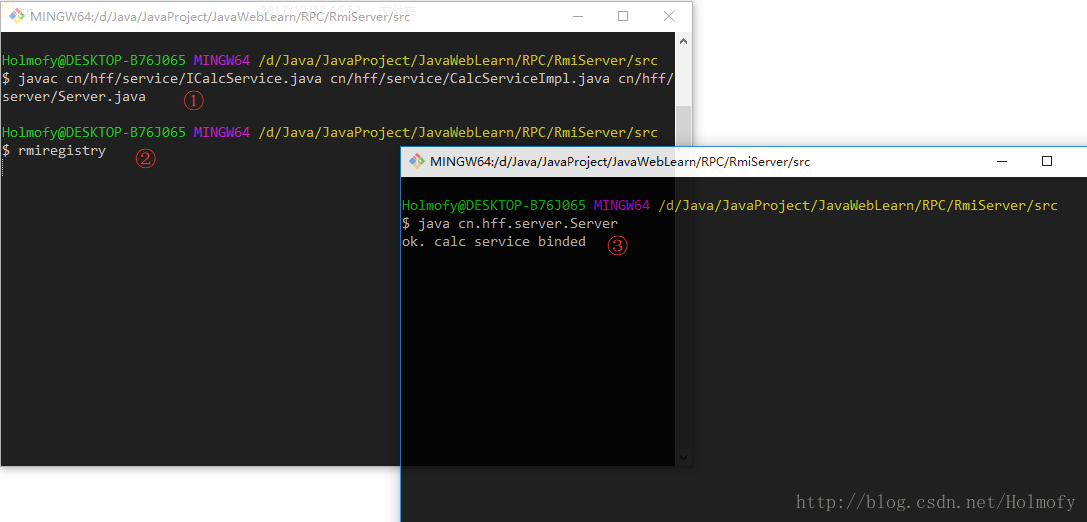Screen dimensions: 1087x522
Task: Click scroll-down arrow in back terminal
Action: (683, 457)
